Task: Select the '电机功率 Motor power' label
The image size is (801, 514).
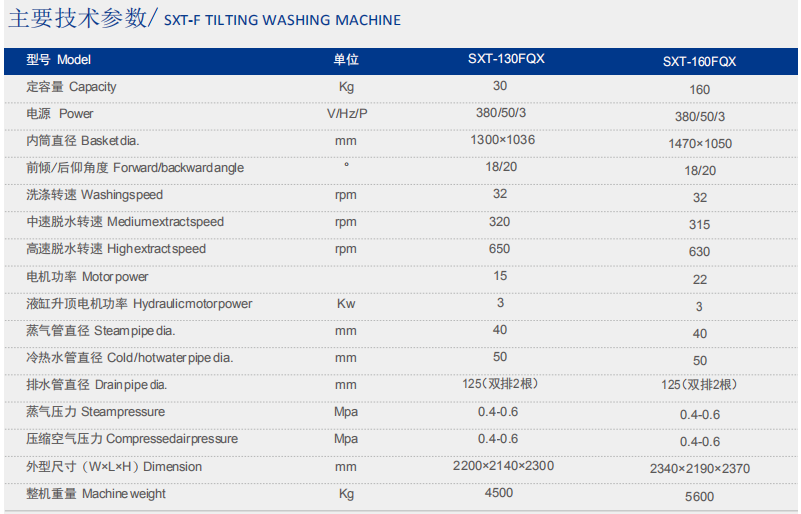Action: coord(87,277)
